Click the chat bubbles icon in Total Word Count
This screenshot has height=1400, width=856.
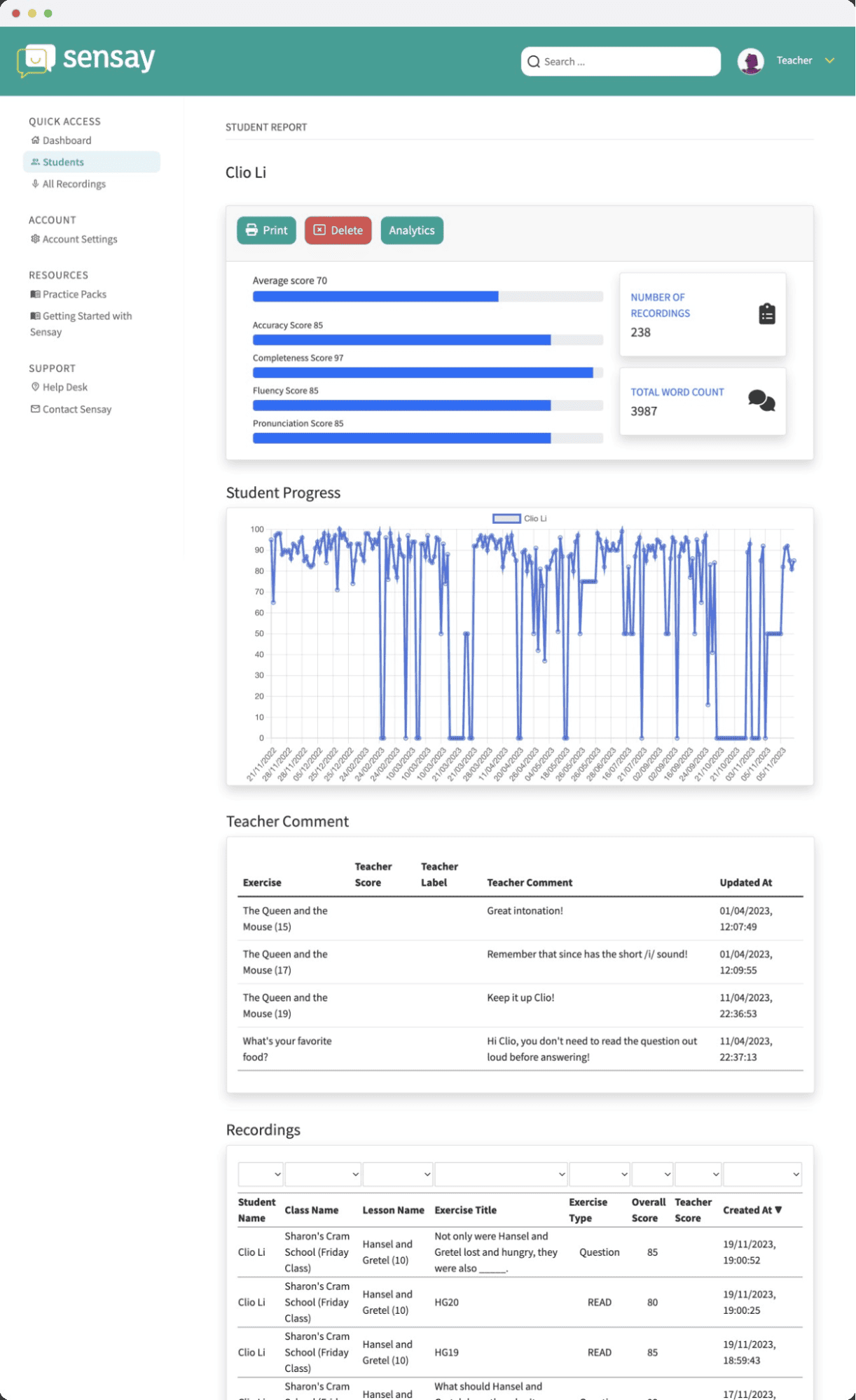pyautogui.click(x=761, y=401)
